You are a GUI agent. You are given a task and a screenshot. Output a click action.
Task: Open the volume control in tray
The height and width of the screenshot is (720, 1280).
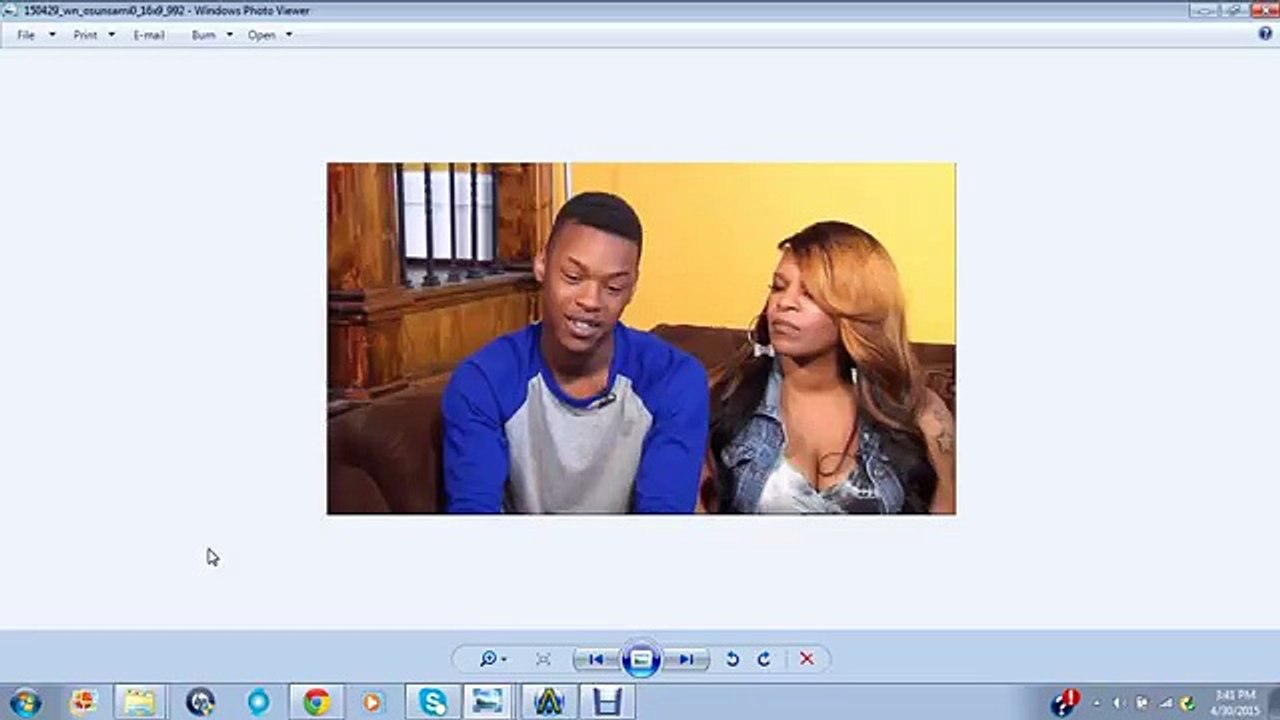coord(1118,703)
